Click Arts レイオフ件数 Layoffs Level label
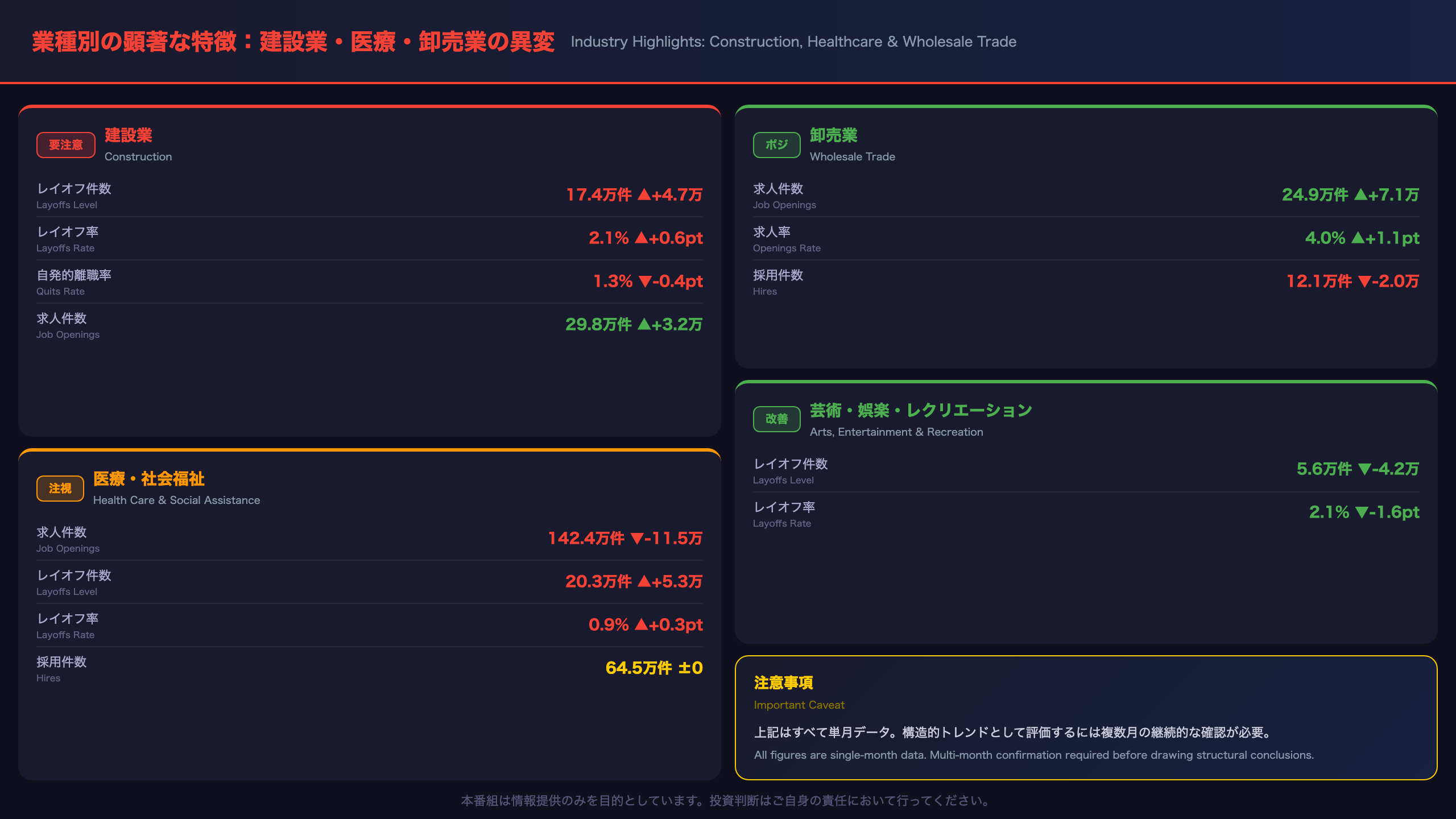 click(791, 471)
